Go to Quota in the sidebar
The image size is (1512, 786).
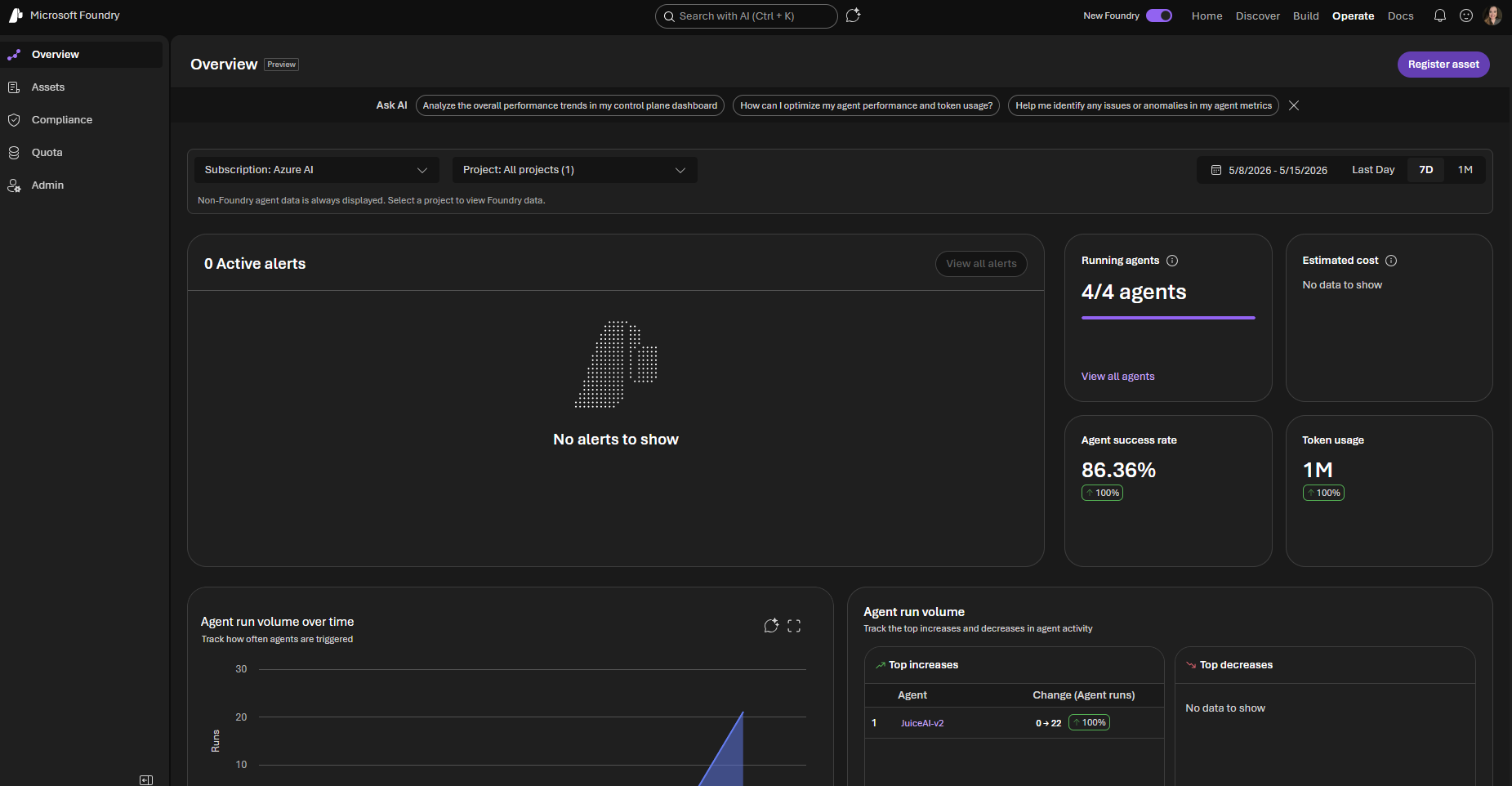point(82,153)
